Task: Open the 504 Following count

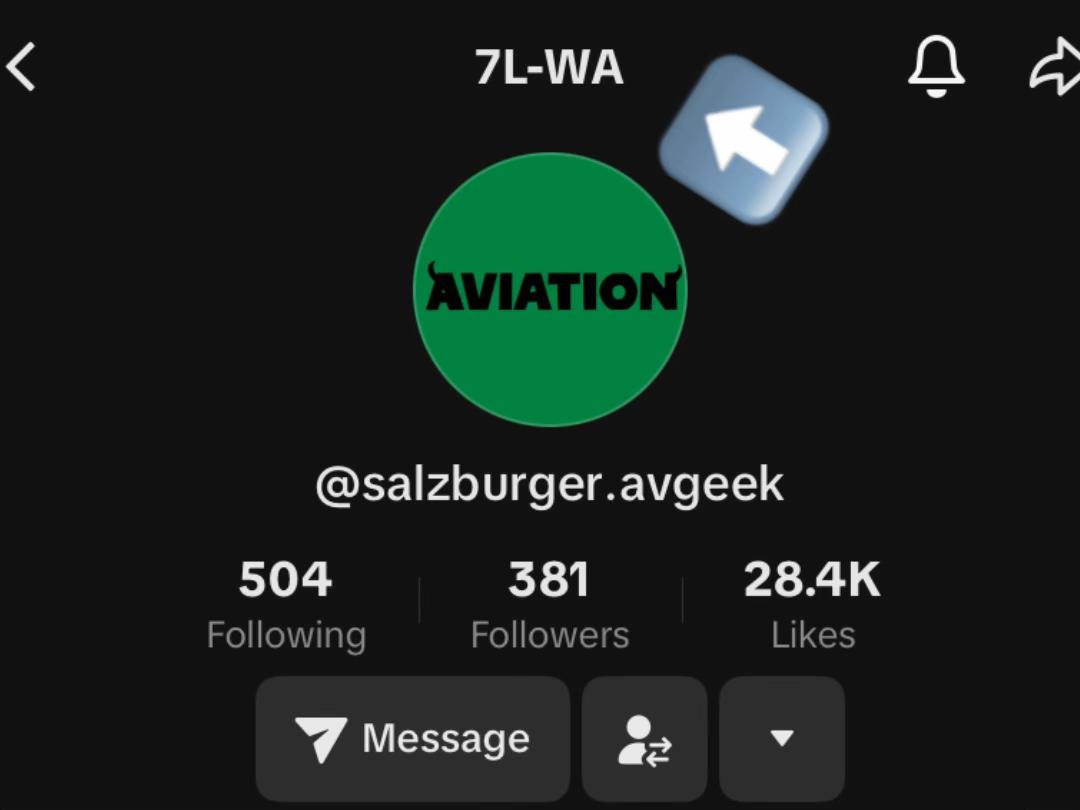Action: 286,579
